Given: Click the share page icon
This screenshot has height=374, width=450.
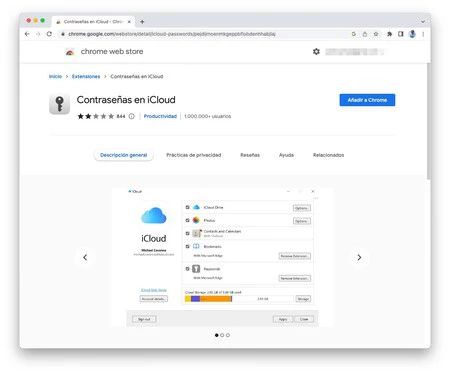Looking at the screenshot, I should [x=365, y=34].
